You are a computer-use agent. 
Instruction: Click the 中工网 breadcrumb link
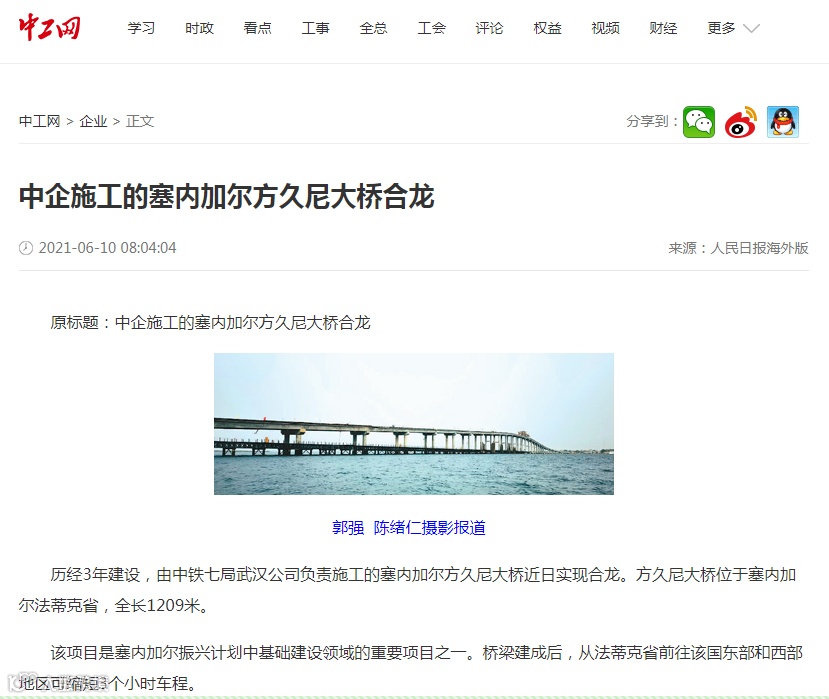pos(40,121)
